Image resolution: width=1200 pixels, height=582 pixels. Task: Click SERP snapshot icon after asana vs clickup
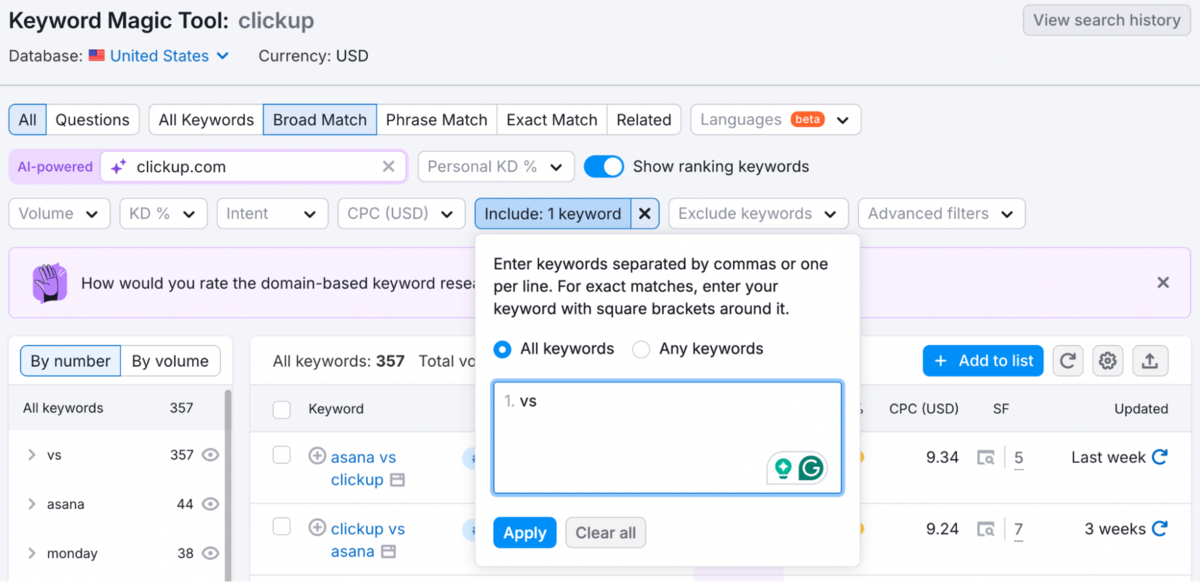click(x=397, y=480)
